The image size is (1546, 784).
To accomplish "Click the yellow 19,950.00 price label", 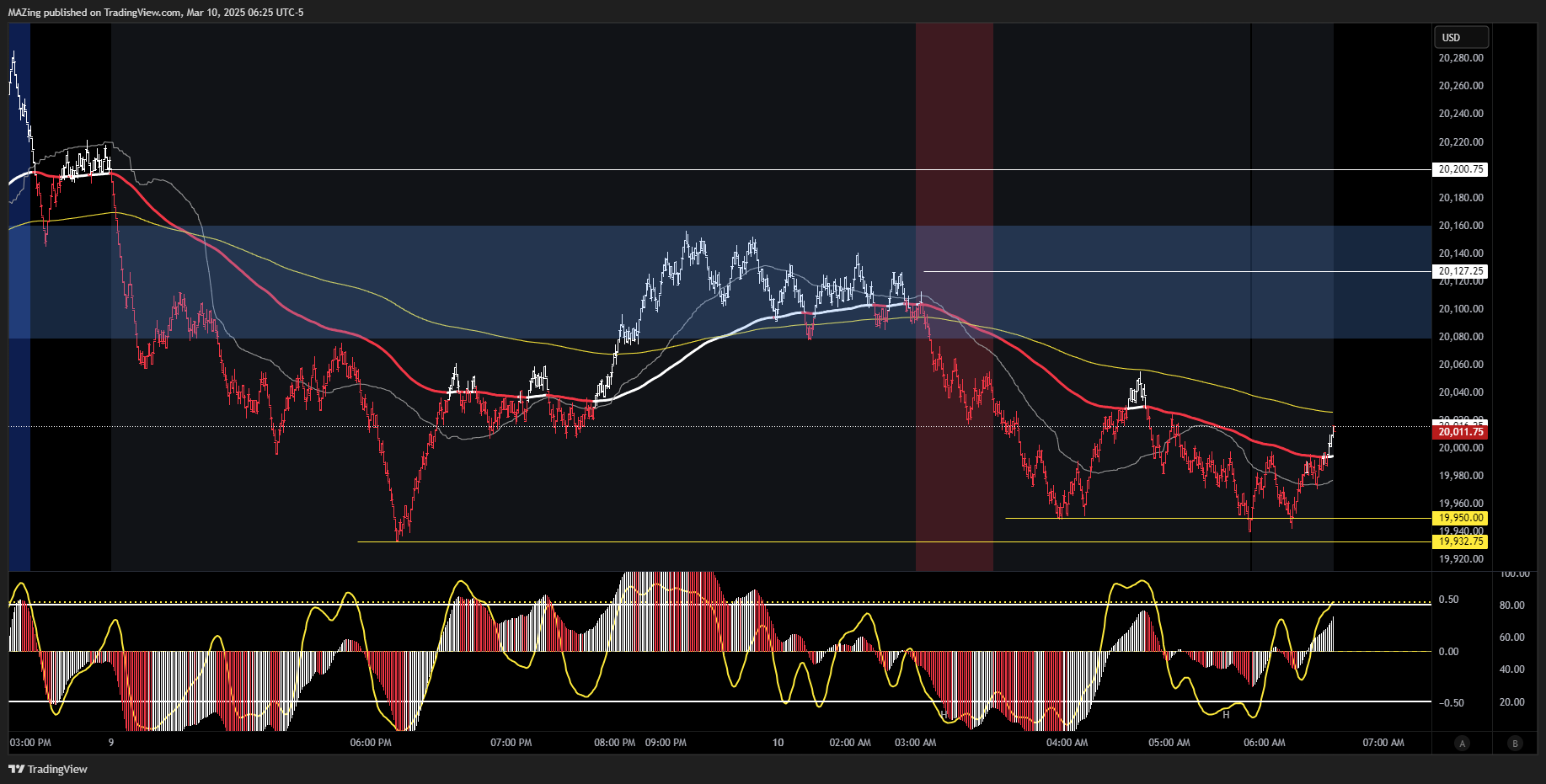I will click(x=1460, y=518).
